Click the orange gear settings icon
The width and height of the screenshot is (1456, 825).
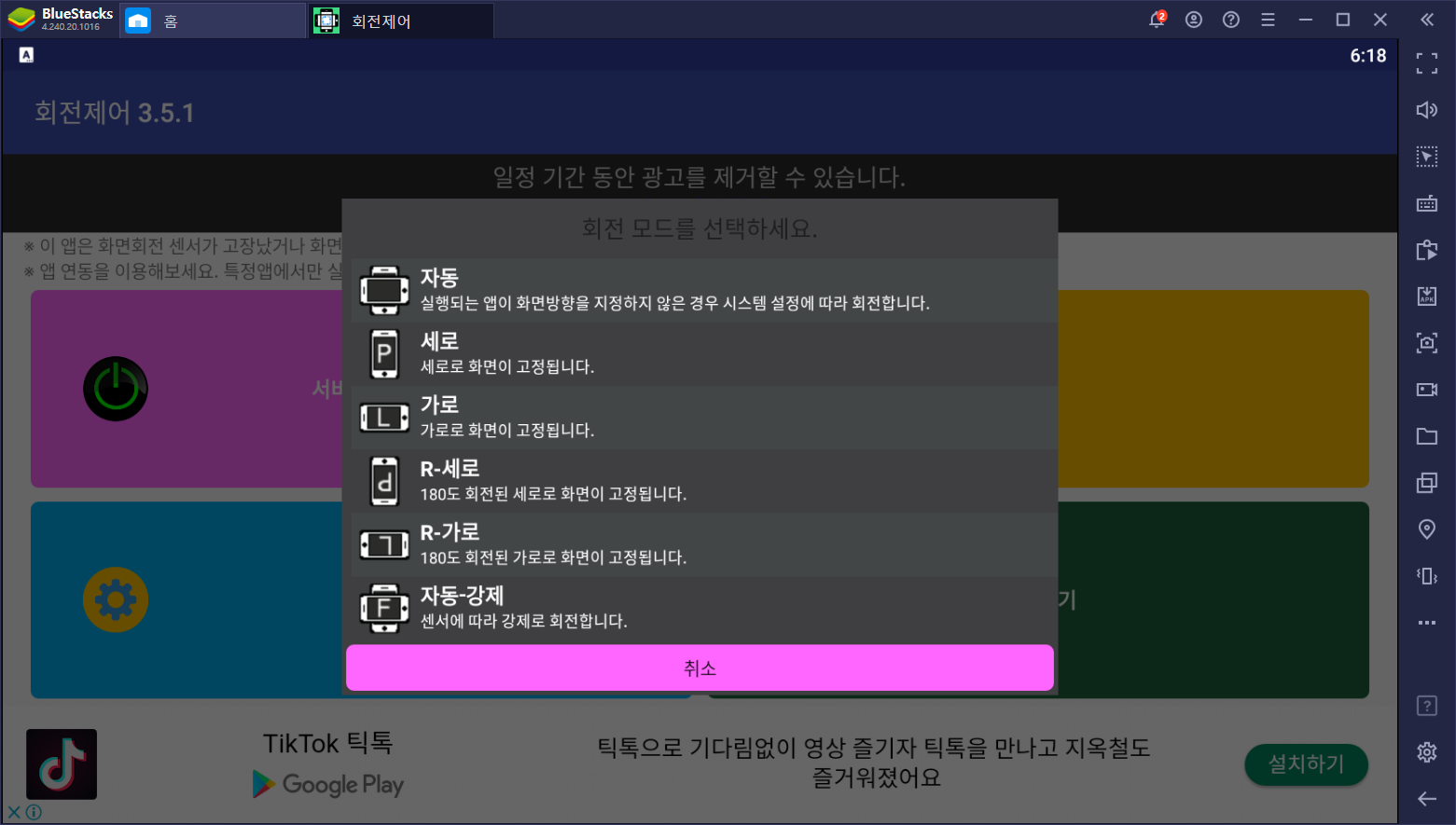(116, 599)
